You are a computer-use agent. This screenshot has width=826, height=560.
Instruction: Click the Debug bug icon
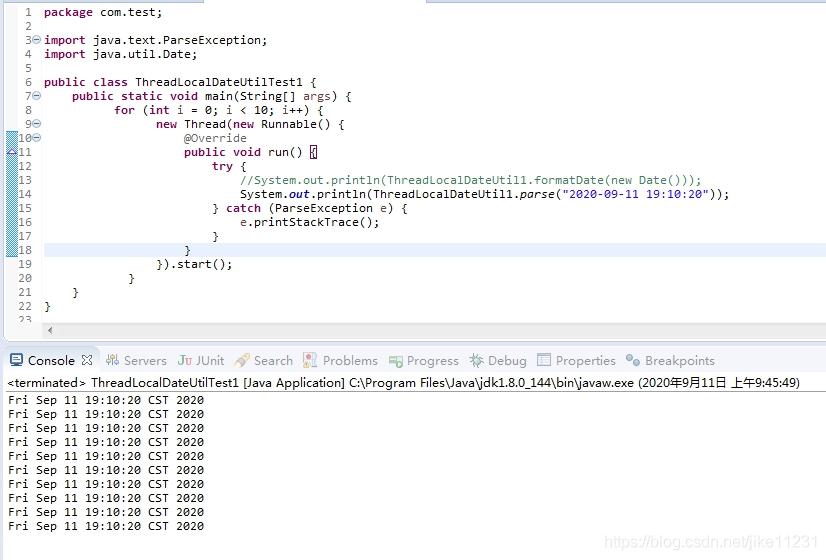pos(476,360)
